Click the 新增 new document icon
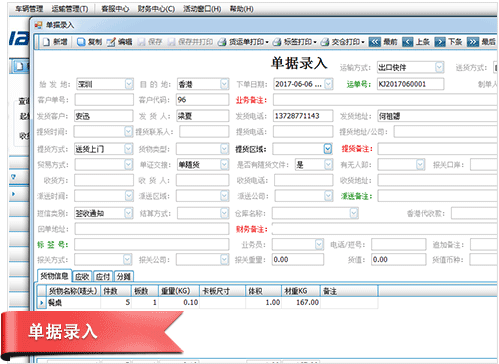The image size is (499, 364). tap(47, 42)
